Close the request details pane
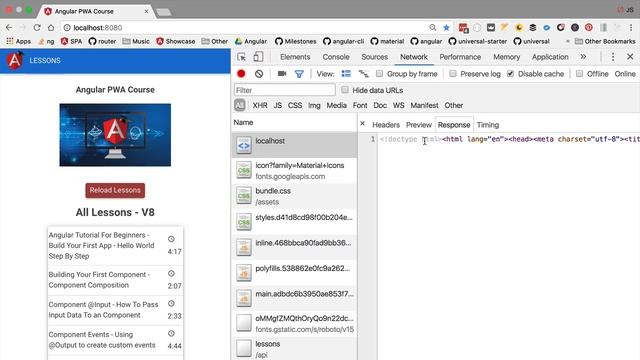This screenshot has height=360, width=640. 362,123
